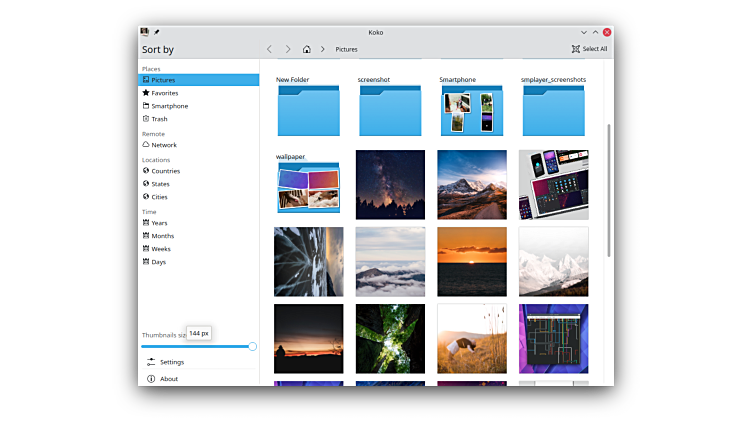Group pictures by Weeks
The height and width of the screenshot is (423, 752).
coord(160,249)
